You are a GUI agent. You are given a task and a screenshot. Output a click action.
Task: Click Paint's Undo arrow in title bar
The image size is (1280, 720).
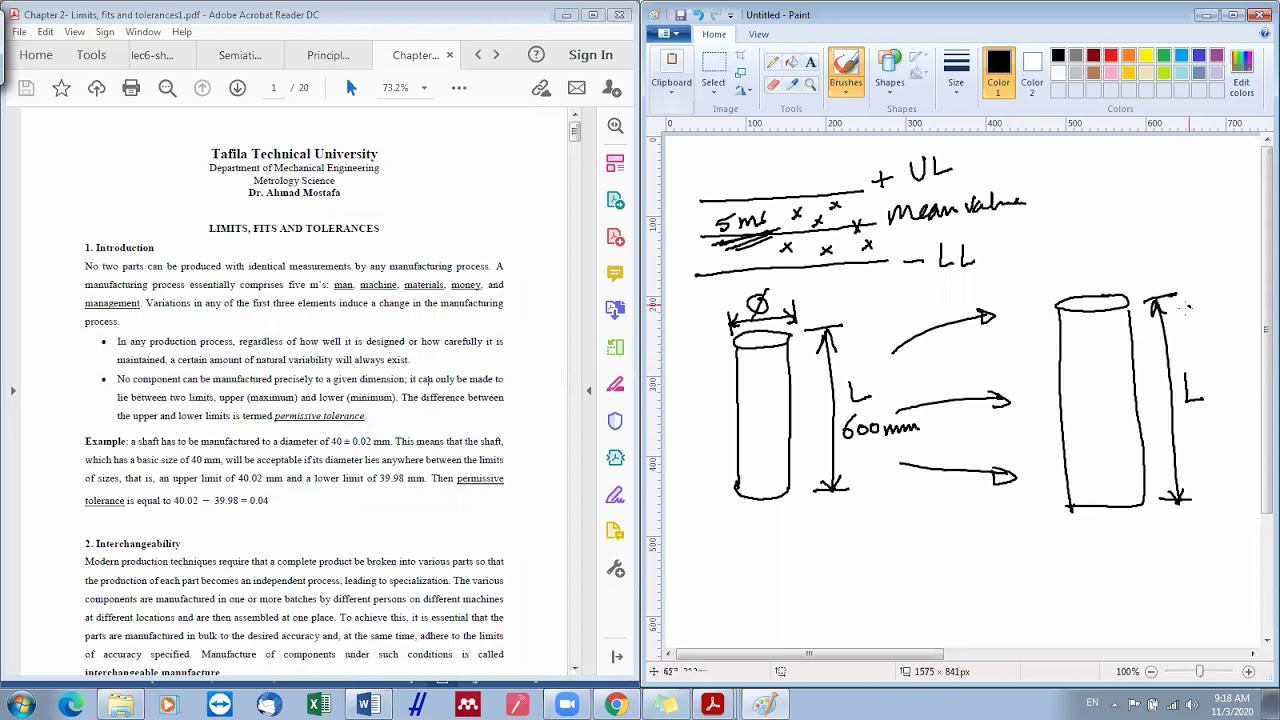tap(699, 15)
